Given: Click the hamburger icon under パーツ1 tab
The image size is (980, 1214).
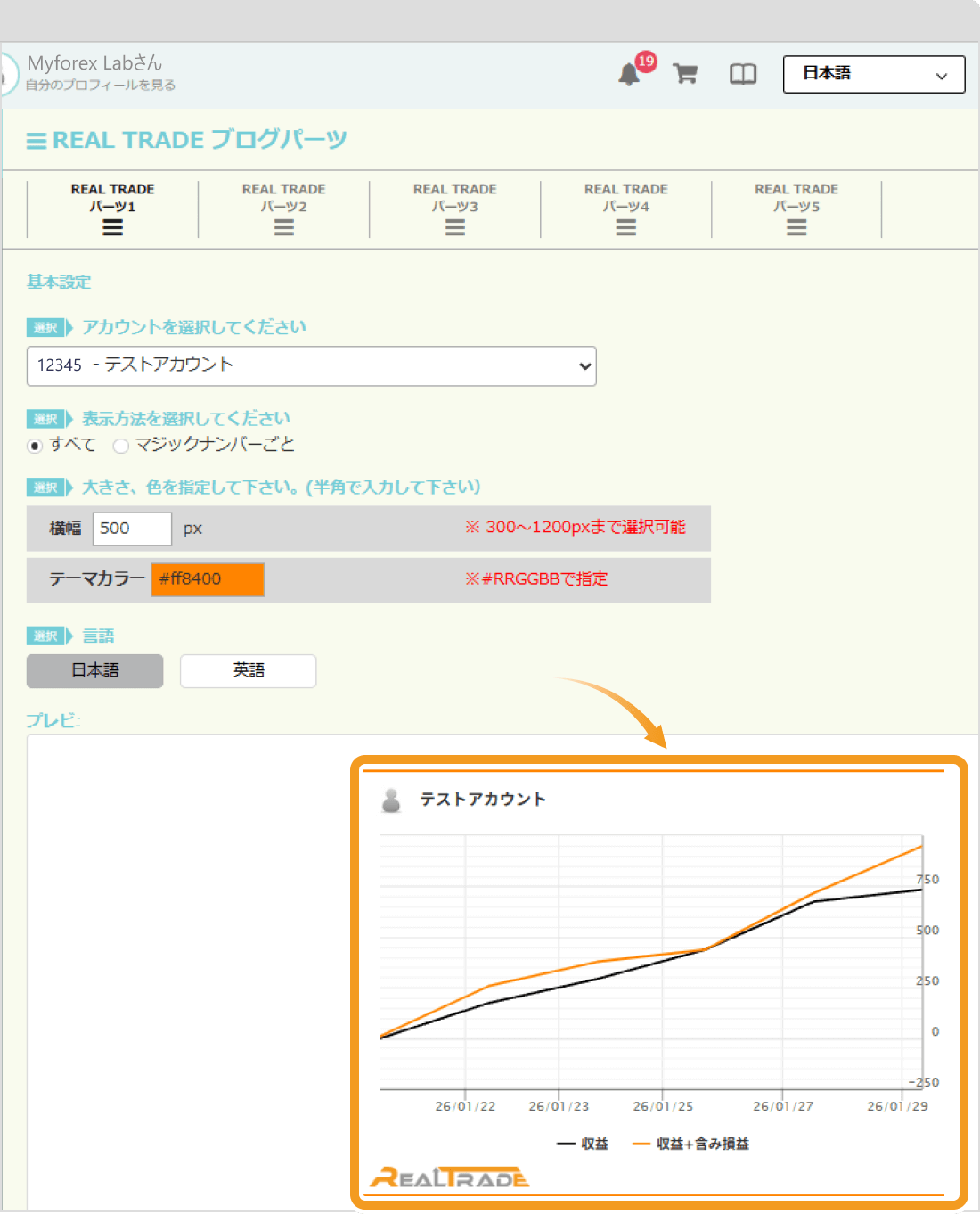Looking at the screenshot, I should tap(112, 227).
